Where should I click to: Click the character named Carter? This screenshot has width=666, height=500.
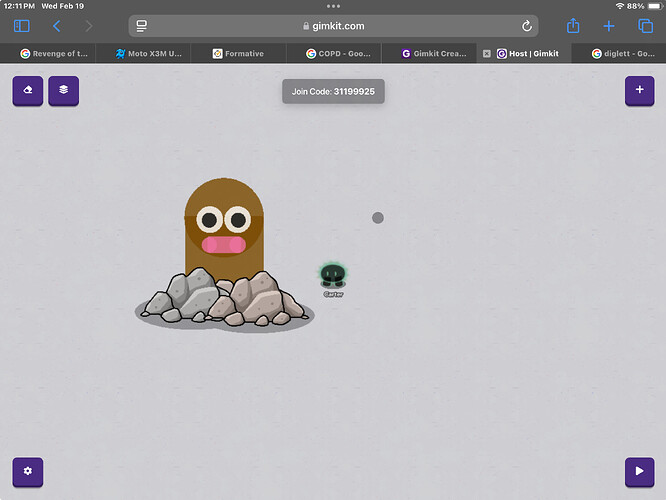click(333, 276)
